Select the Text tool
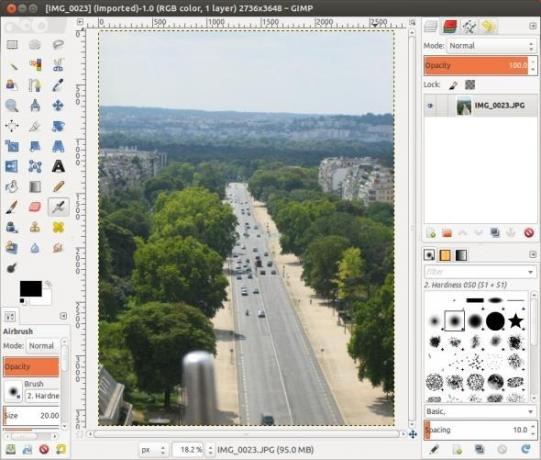This screenshot has width=541, height=460. tap(58, 167)
